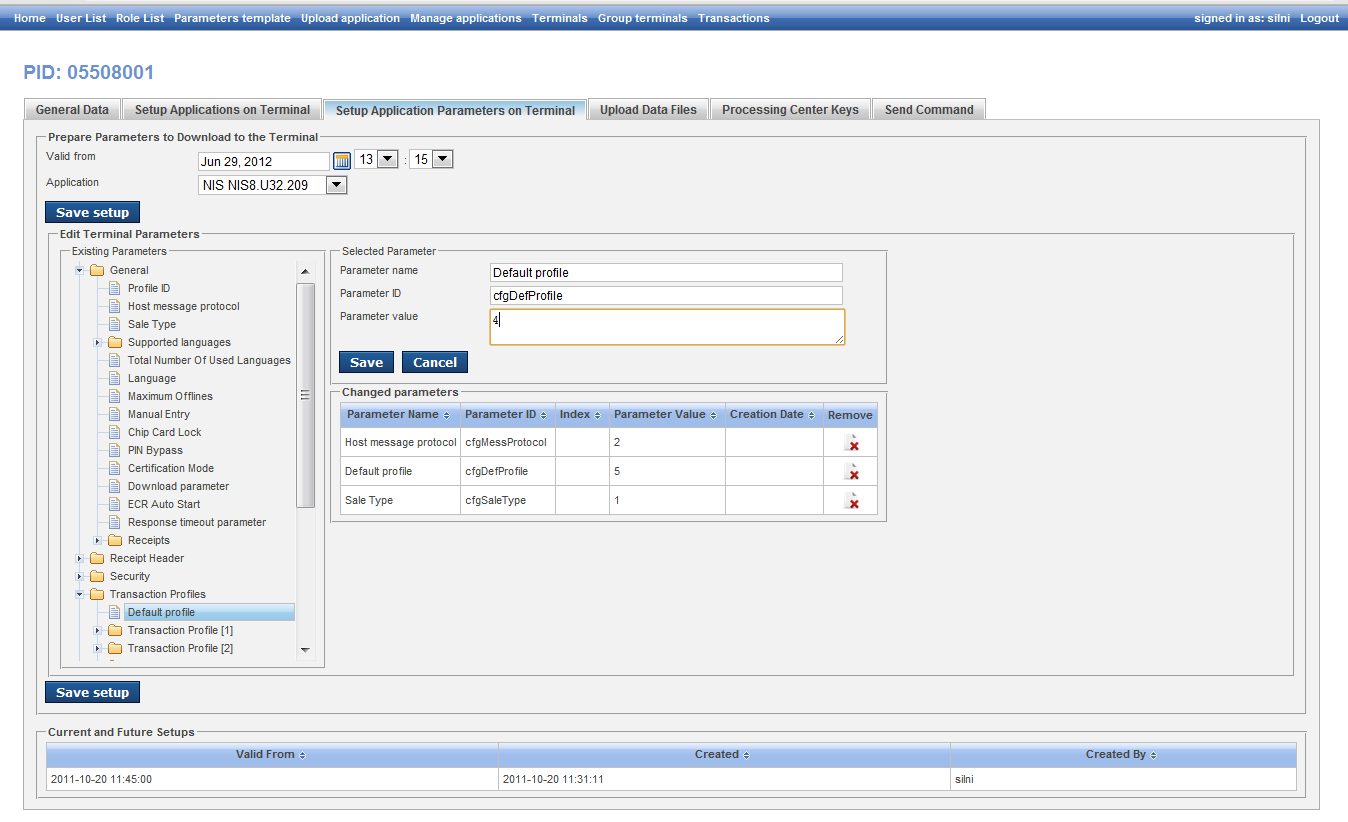Open Manage applications in top menu
Image resolution: width=1348 pixels, height=822 pixels.
(465, 18)
